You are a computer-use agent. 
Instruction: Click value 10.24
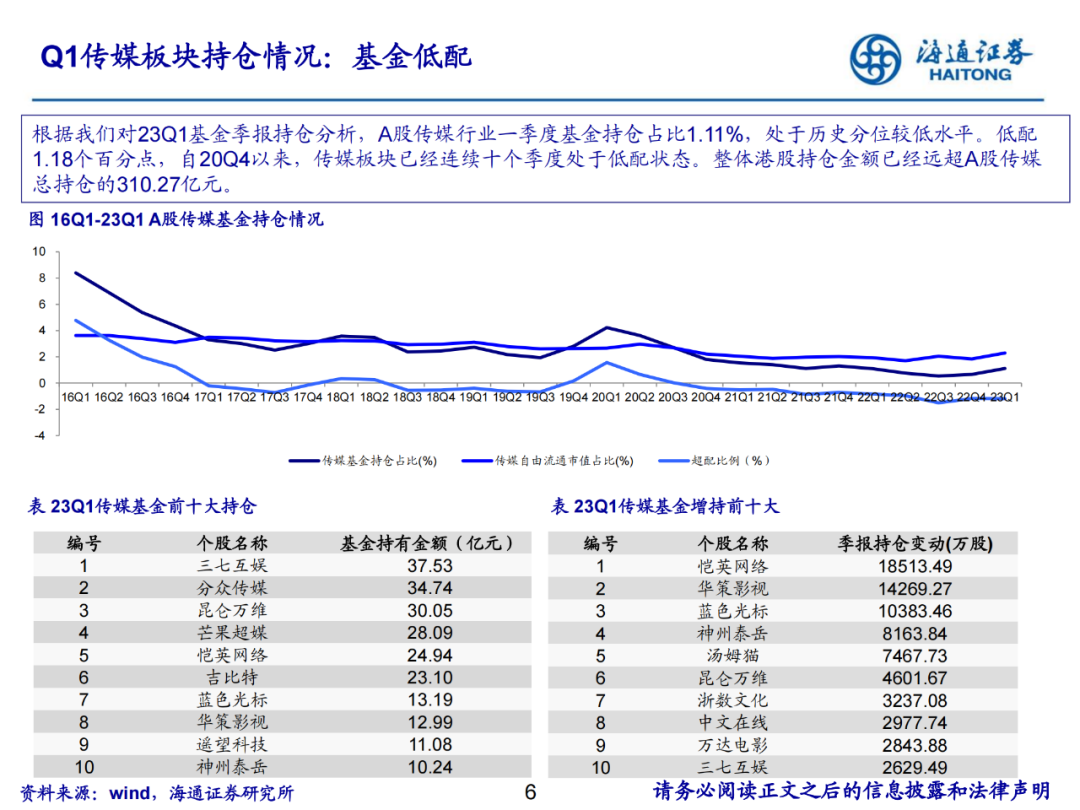[x=430, y=767]
